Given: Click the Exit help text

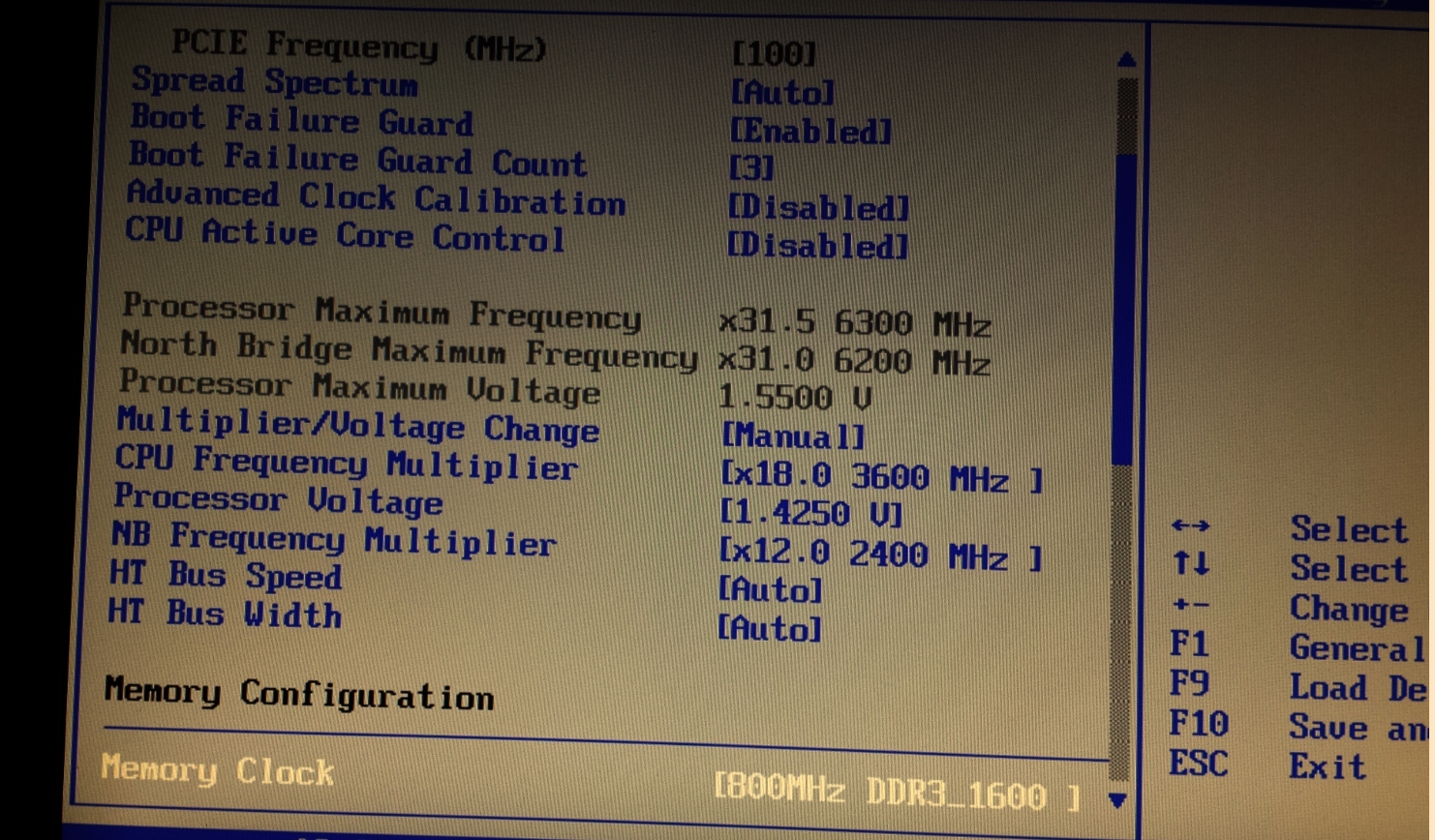Looking at the screenshot, I should click(x=1327, y=766).
